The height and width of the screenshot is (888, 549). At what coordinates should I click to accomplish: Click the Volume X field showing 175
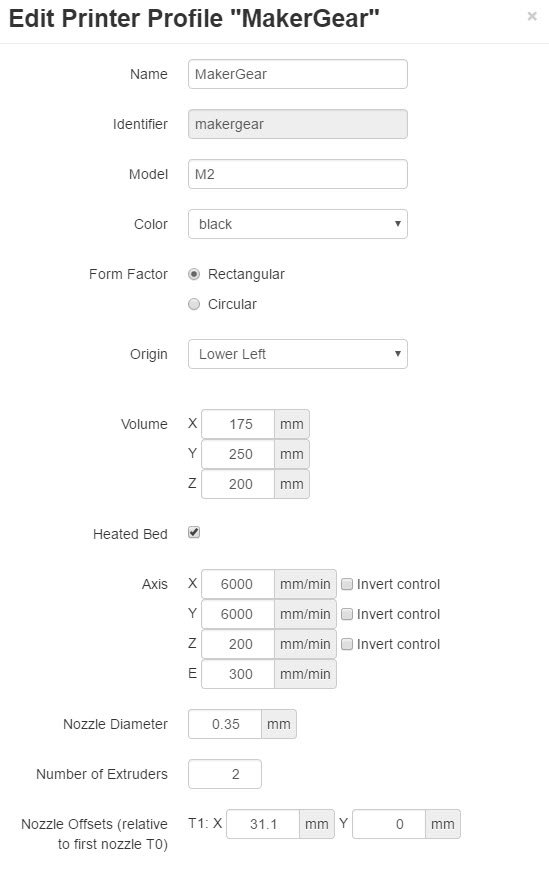click(238, 424)
